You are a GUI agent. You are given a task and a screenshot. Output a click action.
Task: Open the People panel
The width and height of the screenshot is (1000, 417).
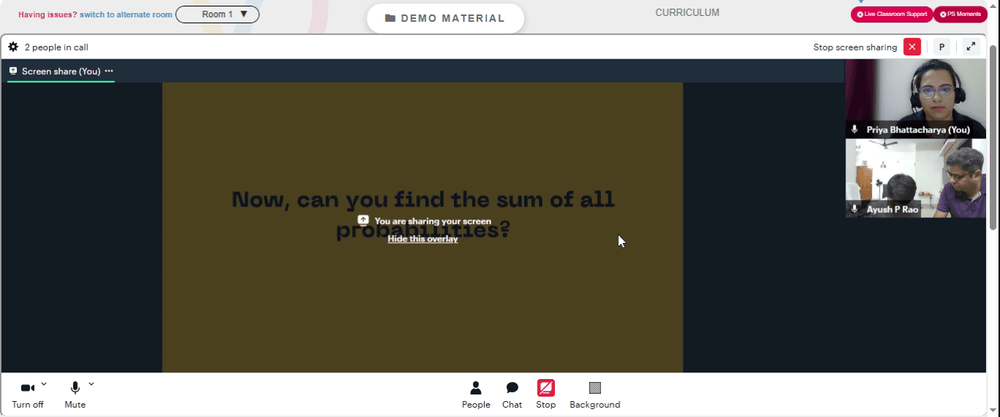coord(476,395)
